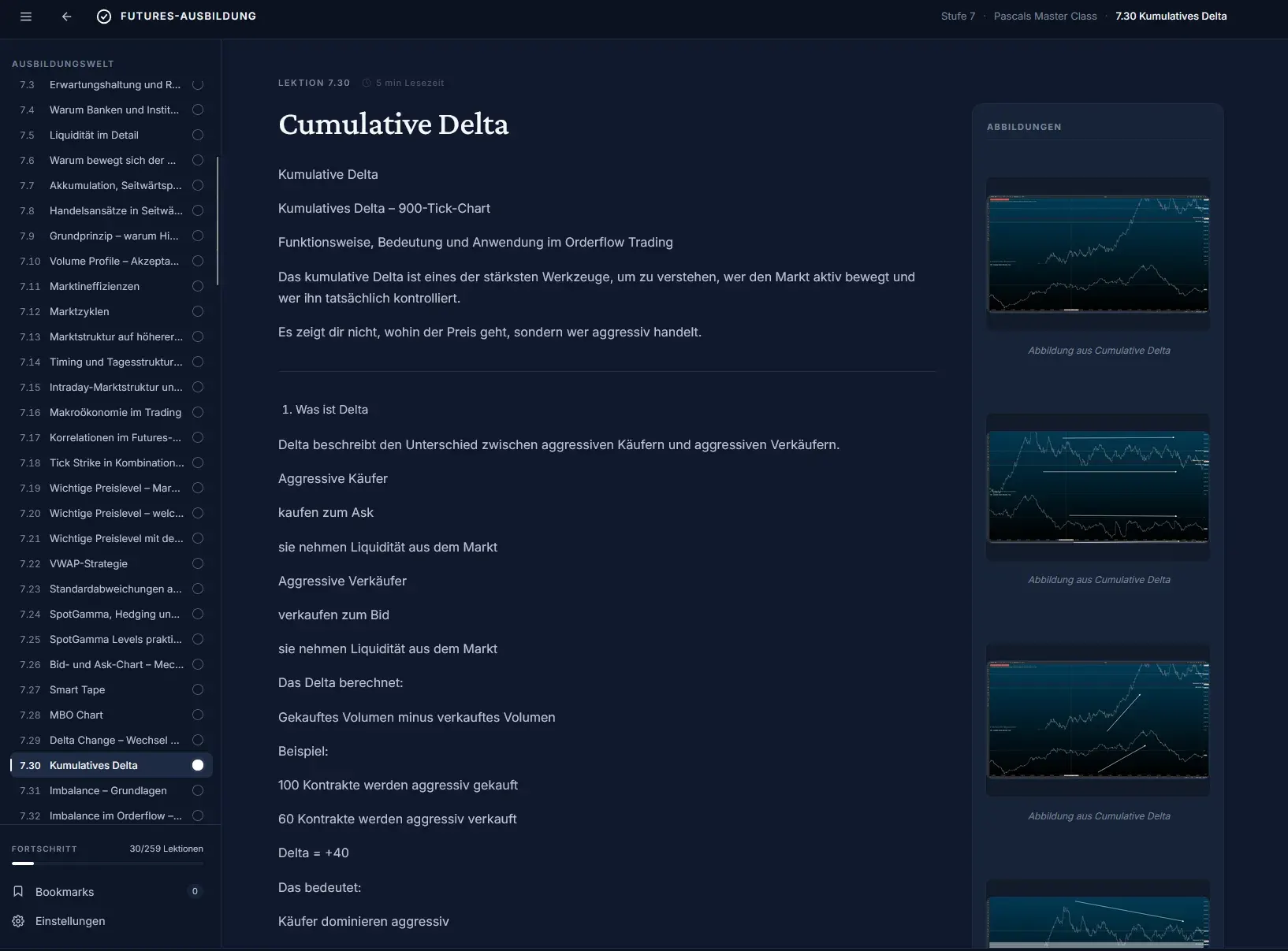Open lesson 7.7 Akkumulation, Seitwärtsp...
Image resolution: width=1288 pixels, height=951 pixels.
click(111, 185)
